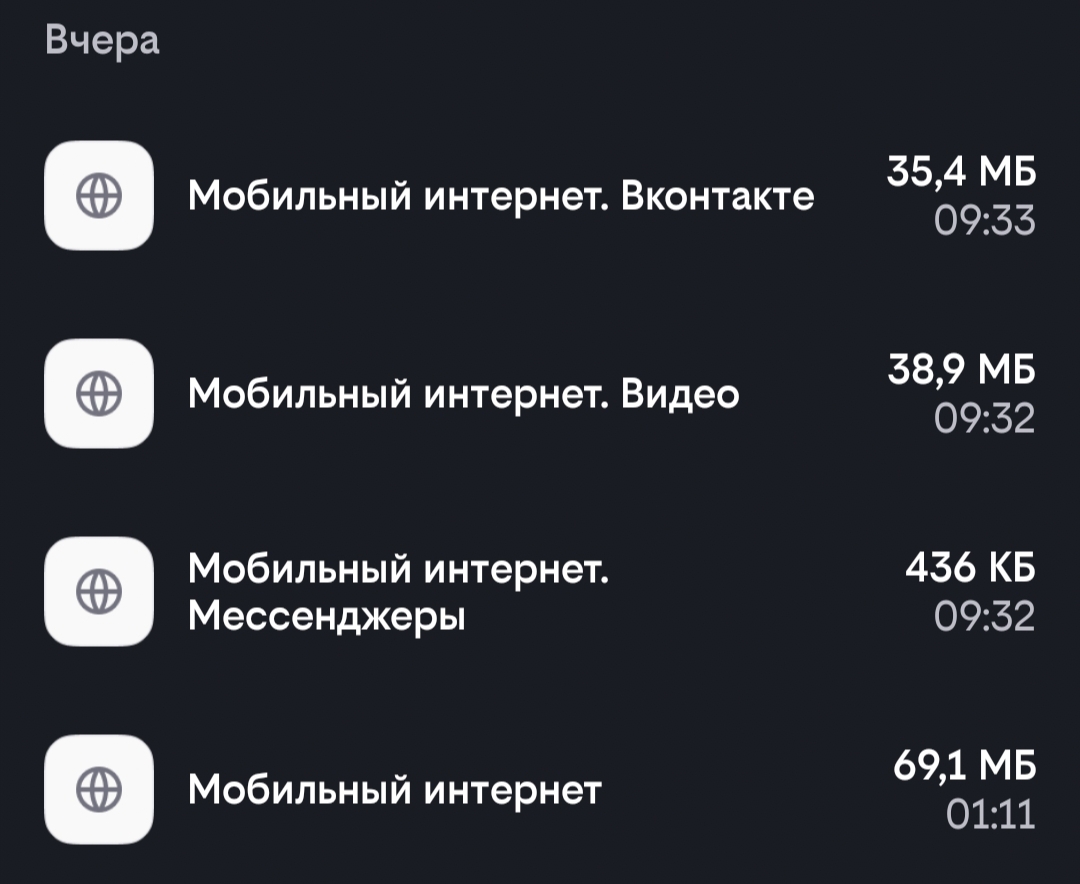Open the last Мобильный интернет entry
The image size is (1080, 884).
(x=540, y=789)
